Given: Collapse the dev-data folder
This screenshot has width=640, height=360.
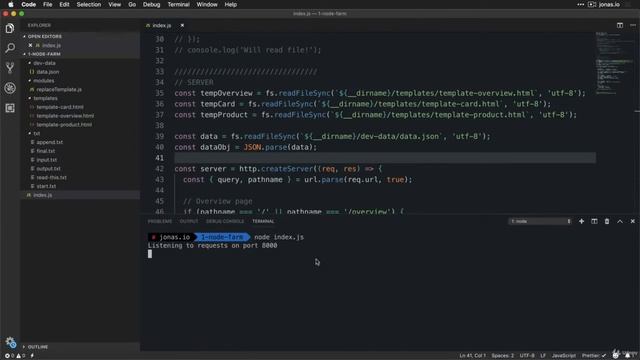Looking at the screenshot, I should (44, 63).
